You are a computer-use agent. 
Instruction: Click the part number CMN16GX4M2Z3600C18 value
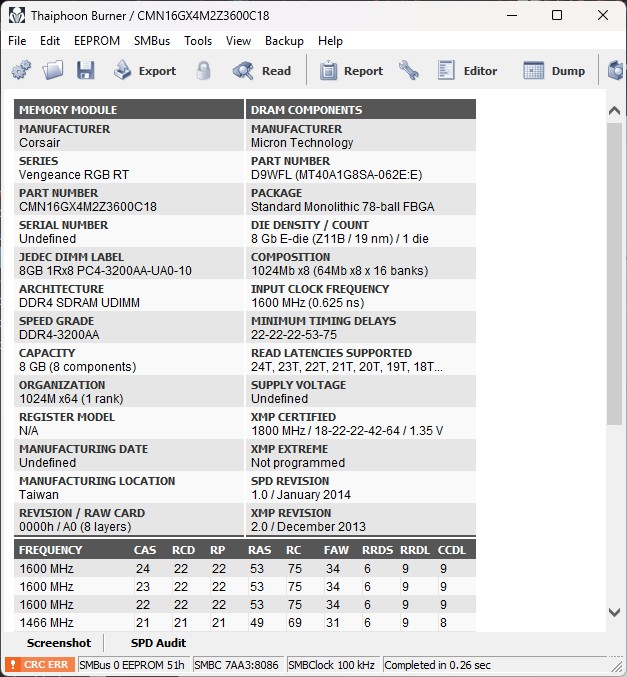point(88,207)
